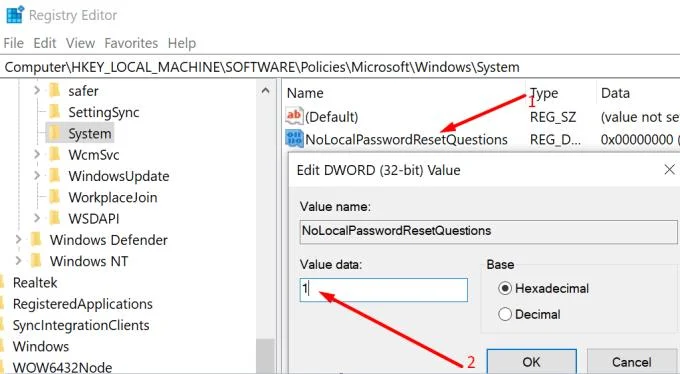Open the Help menu
The width and height of the screenshot is (680, 374).
(182, 43)
